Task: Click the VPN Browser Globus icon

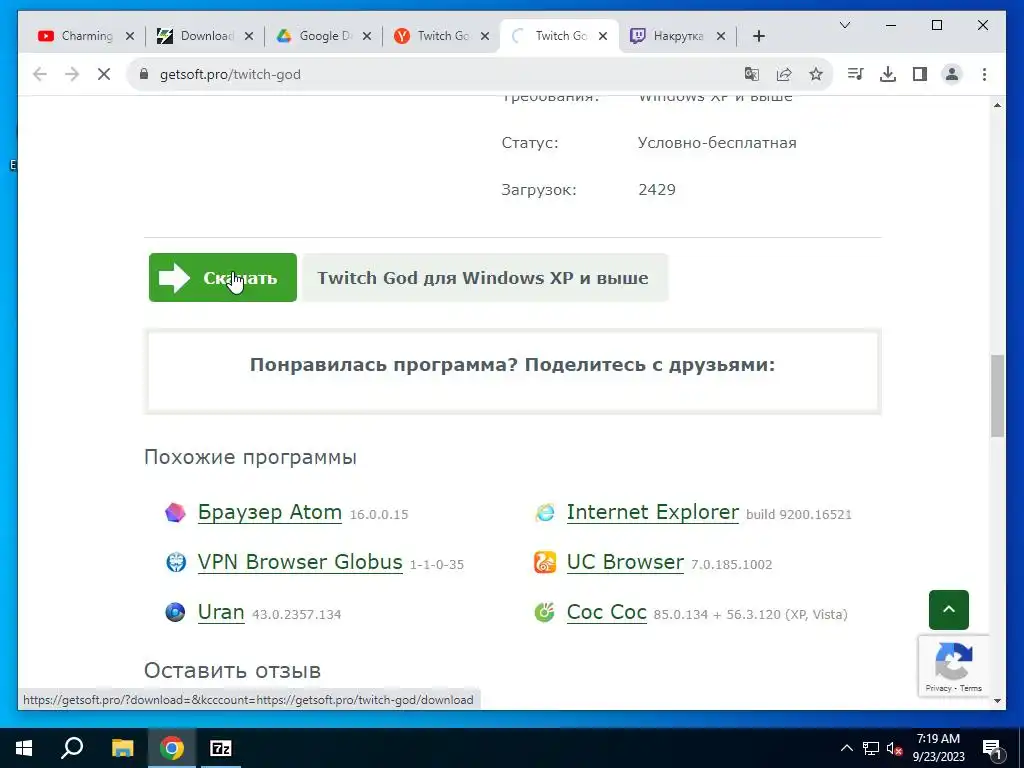Action: [x=175, y=562]
